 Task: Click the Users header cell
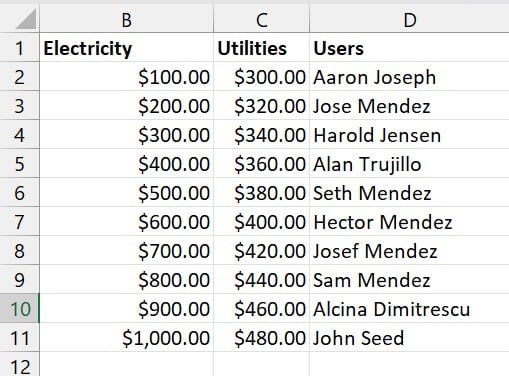coord(409,47)
